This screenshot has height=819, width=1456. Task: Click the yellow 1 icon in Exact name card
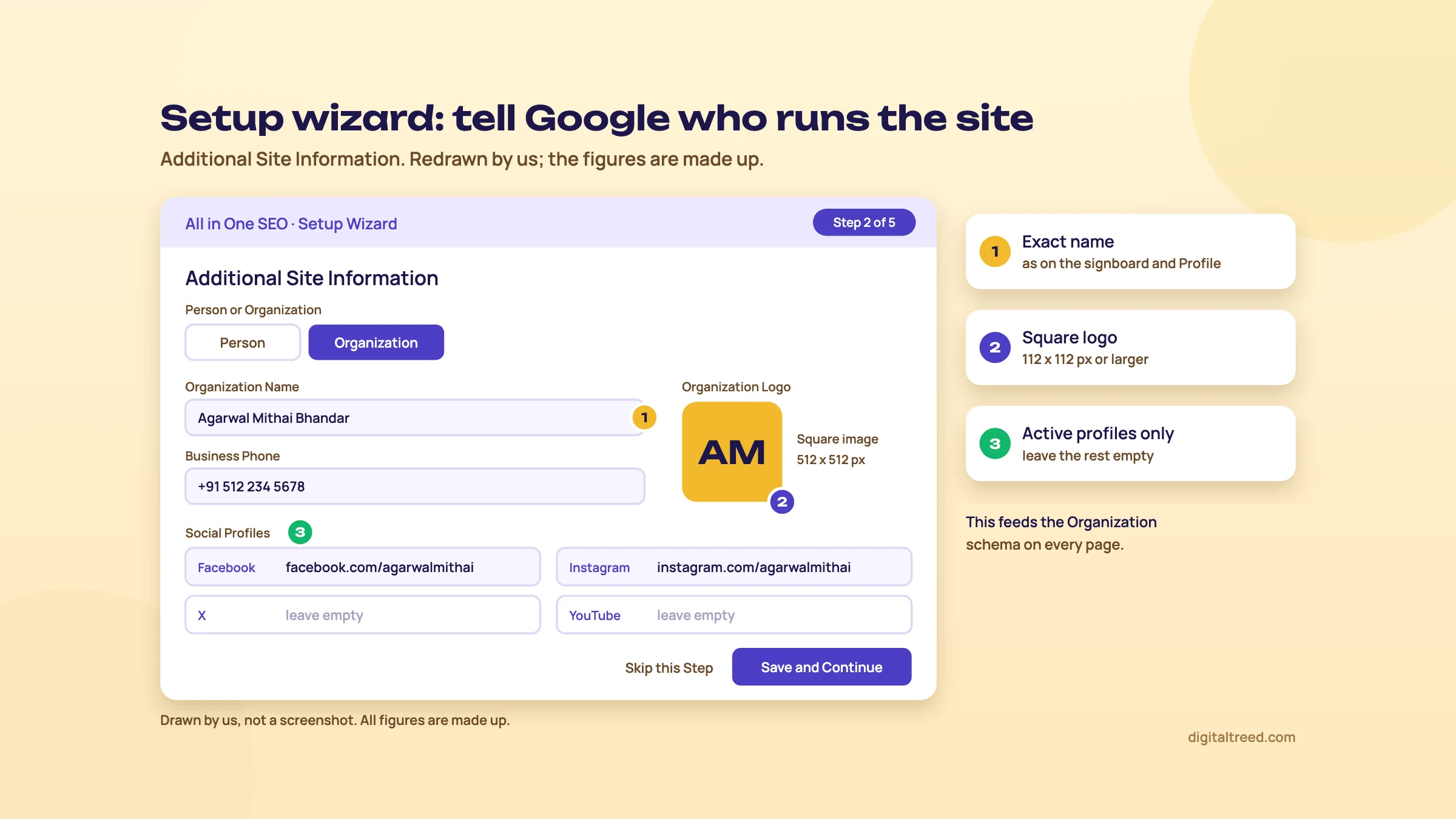pos(995,251)
